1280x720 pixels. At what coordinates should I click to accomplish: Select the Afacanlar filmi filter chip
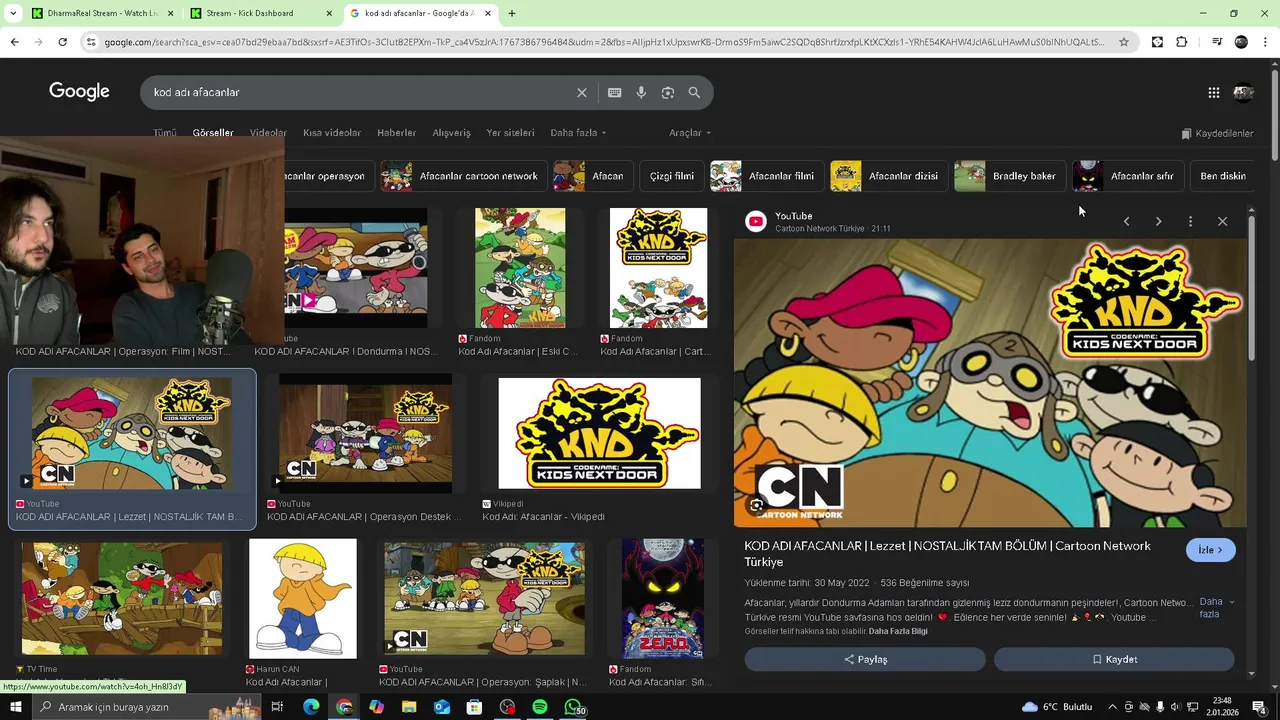pyautogui.click(x=765, y=176)
